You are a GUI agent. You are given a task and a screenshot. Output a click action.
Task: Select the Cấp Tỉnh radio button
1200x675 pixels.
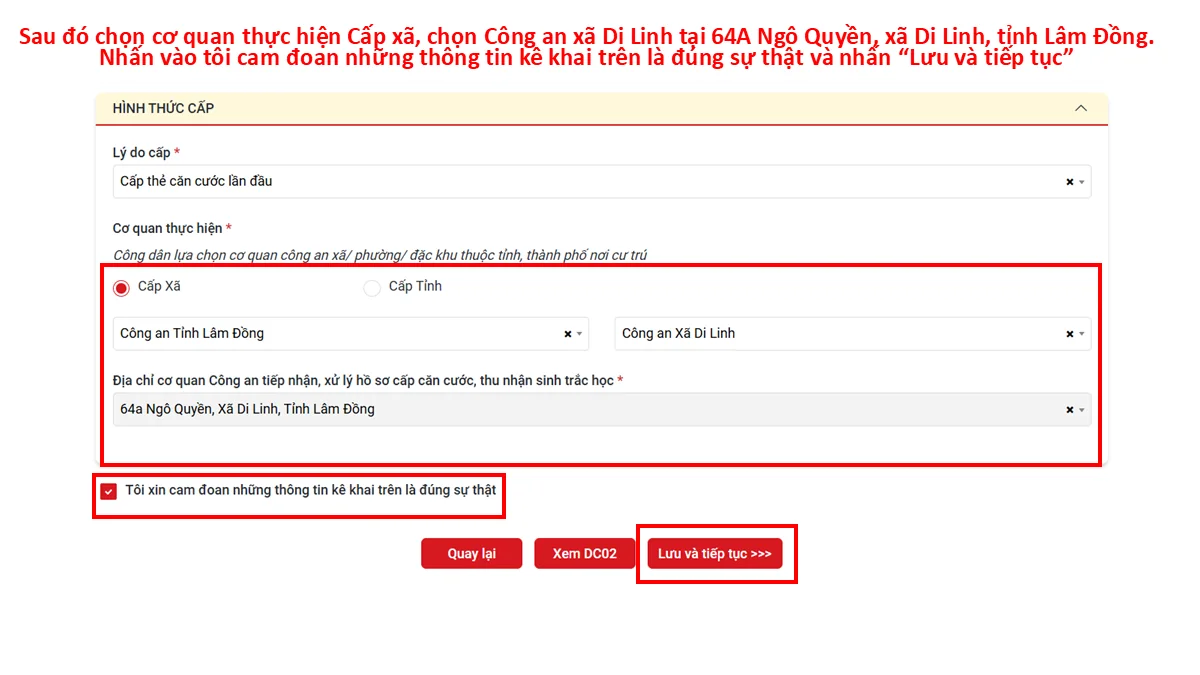point(372,288)
